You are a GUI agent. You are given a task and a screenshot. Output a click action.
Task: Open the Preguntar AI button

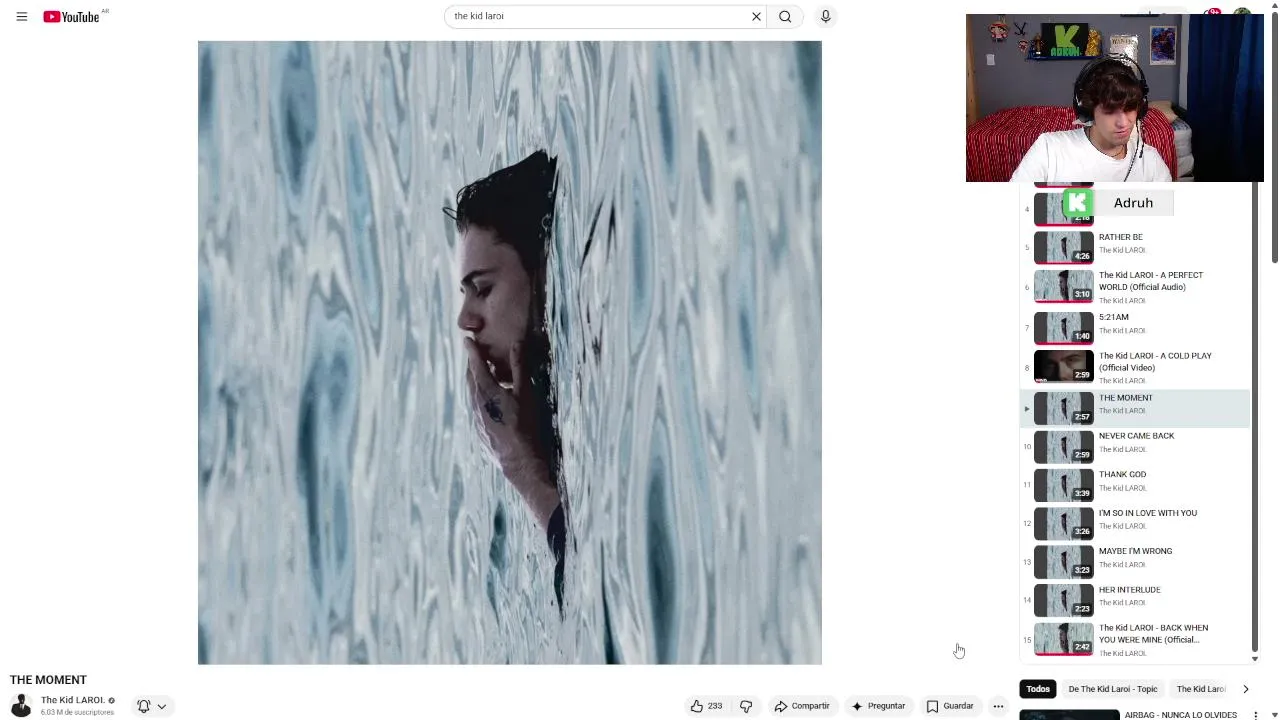(x=878, y=706)
